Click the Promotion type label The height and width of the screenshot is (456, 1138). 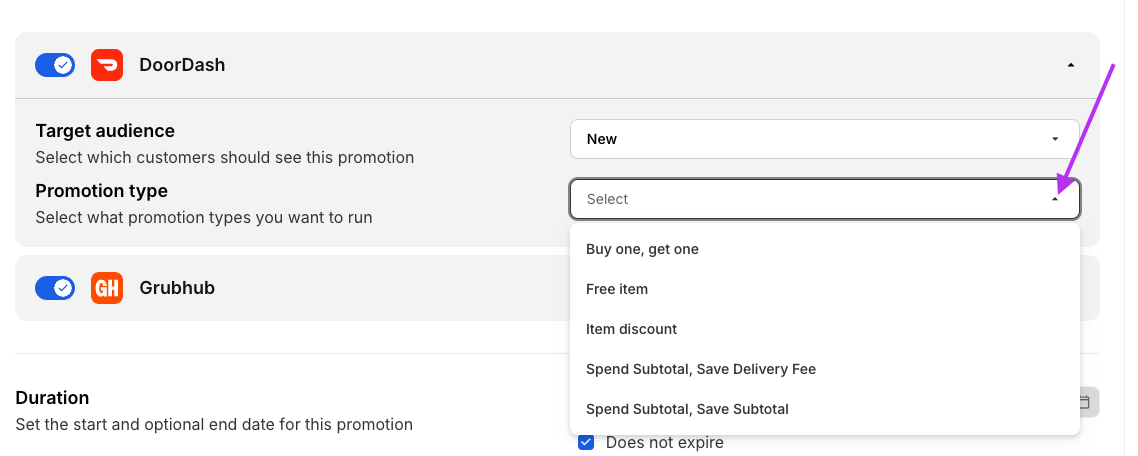(x=101, y=190)
